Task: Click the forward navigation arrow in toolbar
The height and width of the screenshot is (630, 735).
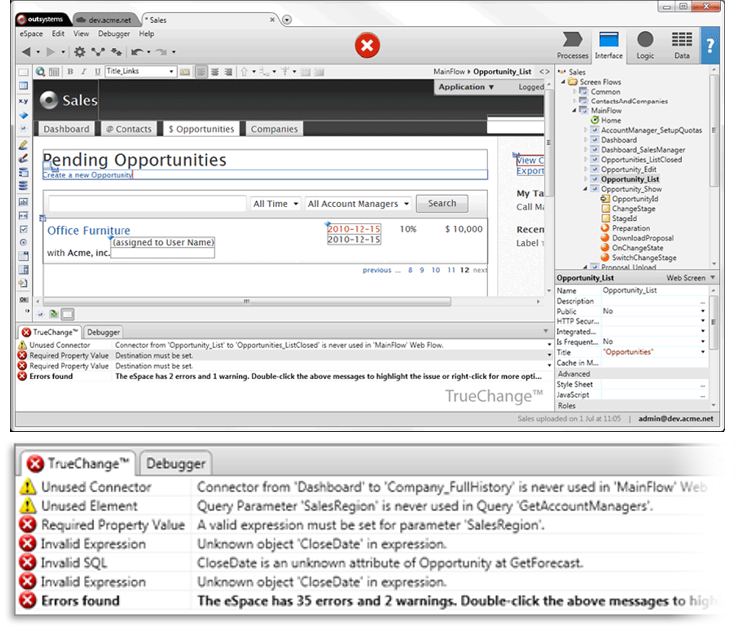Action: pyautogui.click(x=51, y=52)
